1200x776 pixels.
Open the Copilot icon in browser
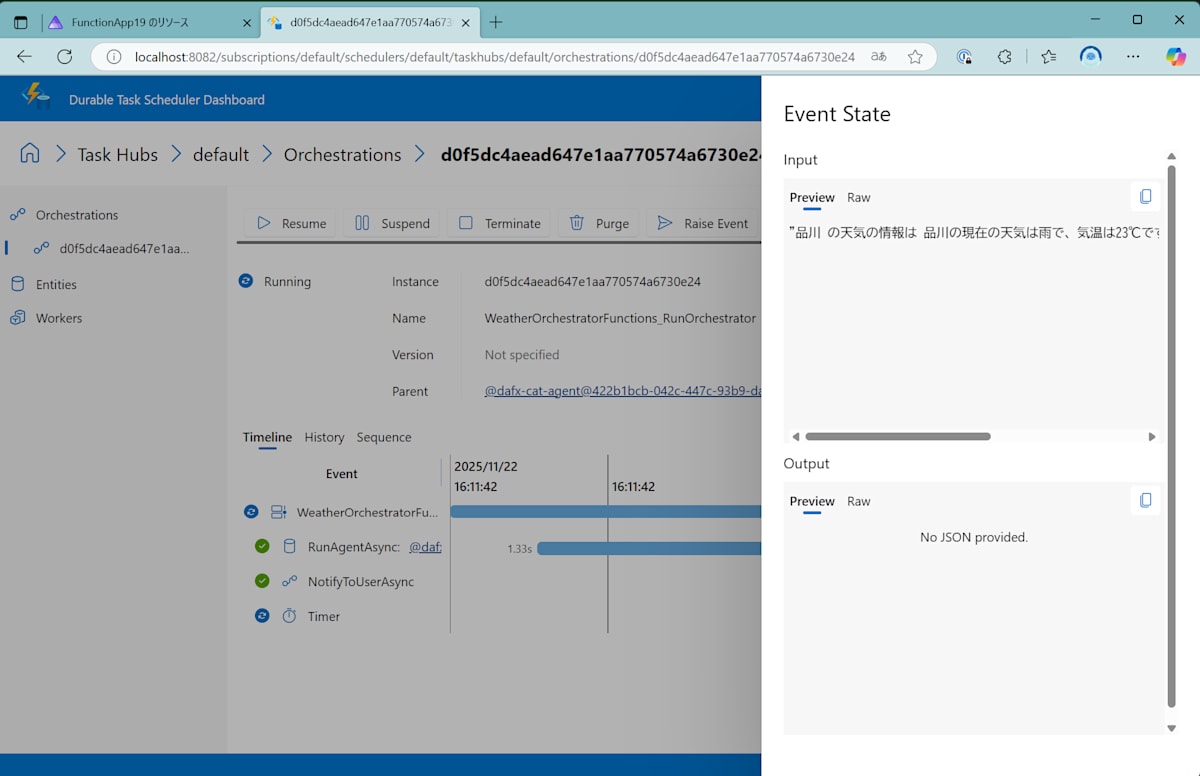click(x=1176, y=57)
